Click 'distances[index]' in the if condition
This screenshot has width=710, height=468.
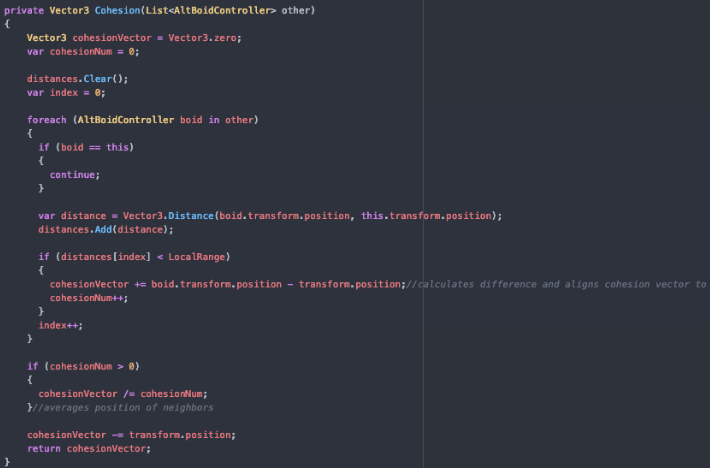pos(106,257)
